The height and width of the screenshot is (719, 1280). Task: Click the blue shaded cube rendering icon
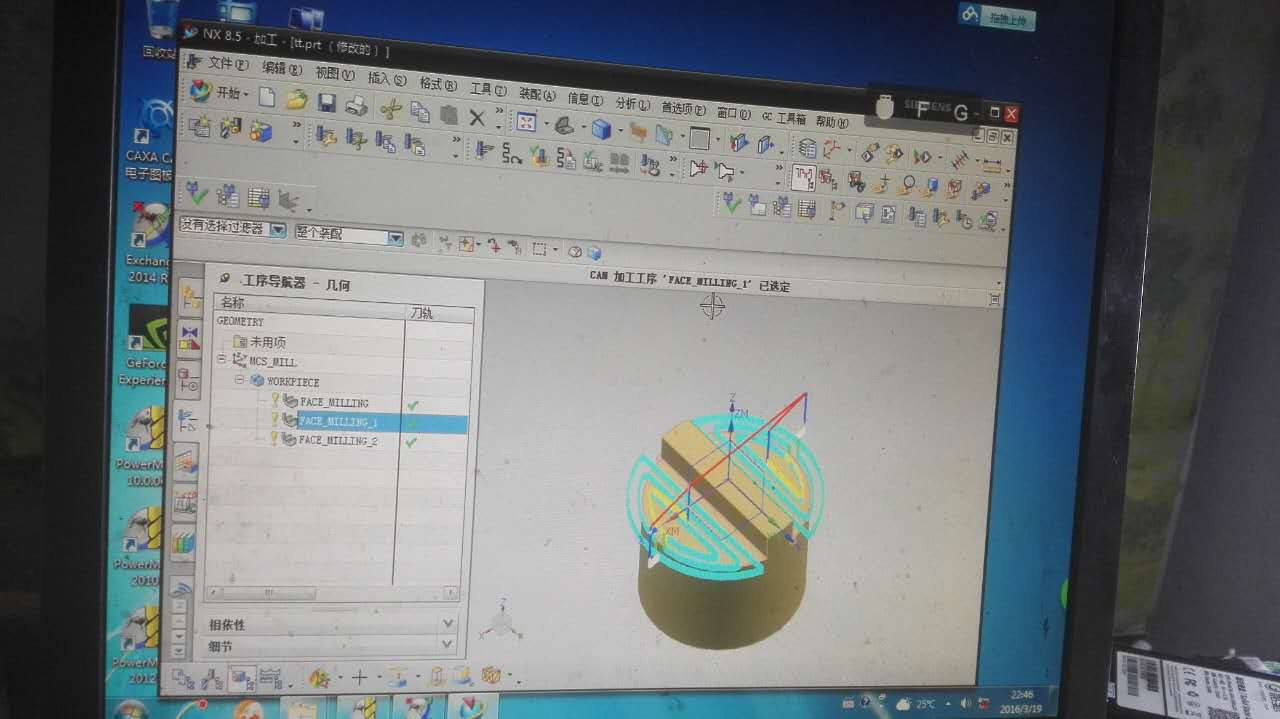(601, 129)
